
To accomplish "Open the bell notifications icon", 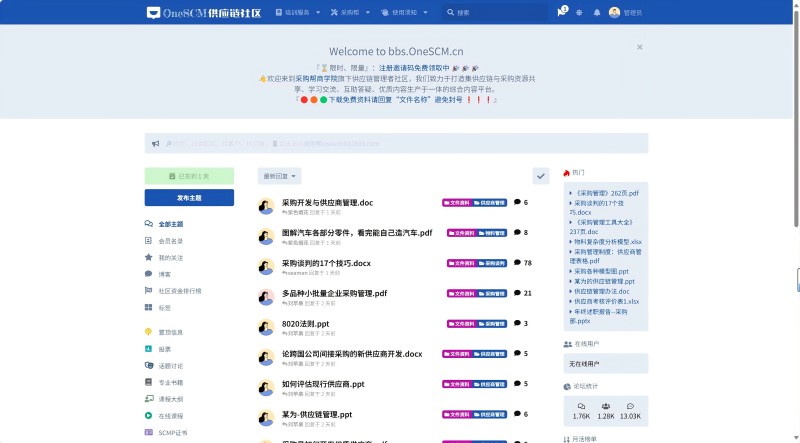I will [x=596, y=13].
